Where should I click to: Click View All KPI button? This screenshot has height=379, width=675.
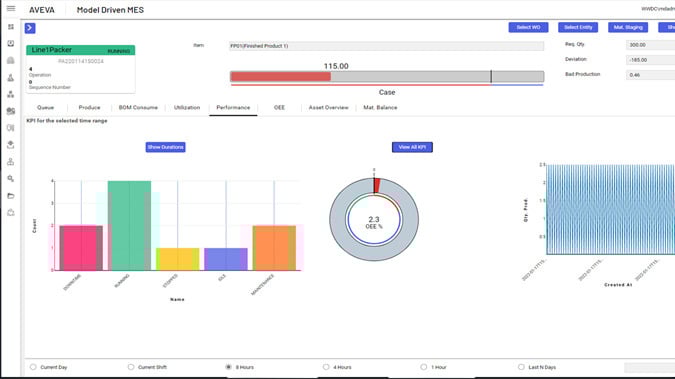412,147
